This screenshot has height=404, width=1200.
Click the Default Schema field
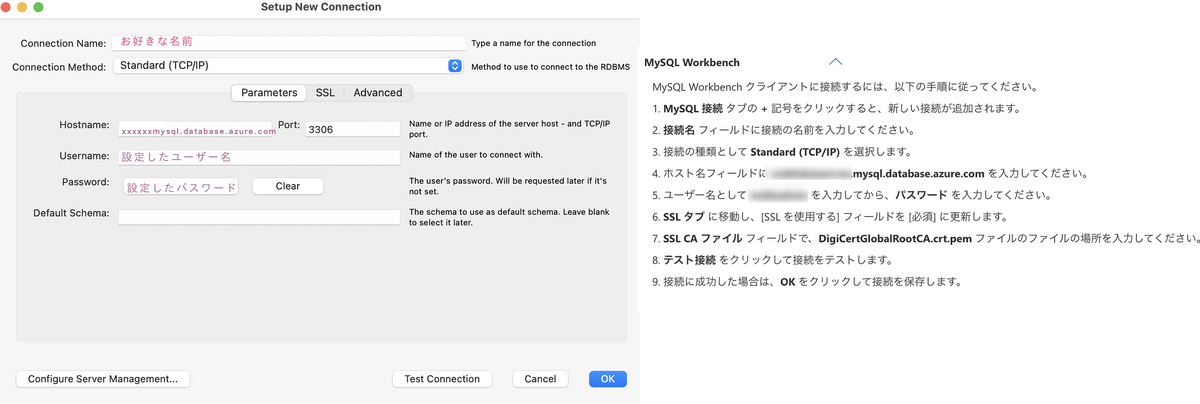[259, 216]
